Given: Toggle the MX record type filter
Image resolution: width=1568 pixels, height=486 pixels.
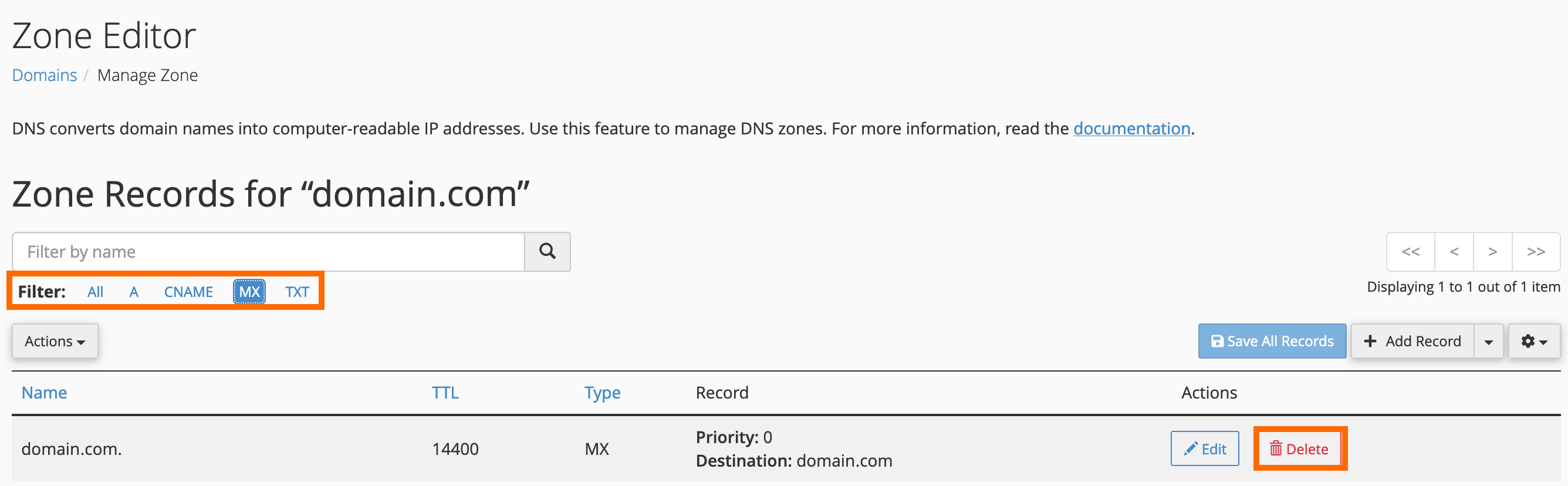Looking at the screenshot, I should (x=248, y=291).
